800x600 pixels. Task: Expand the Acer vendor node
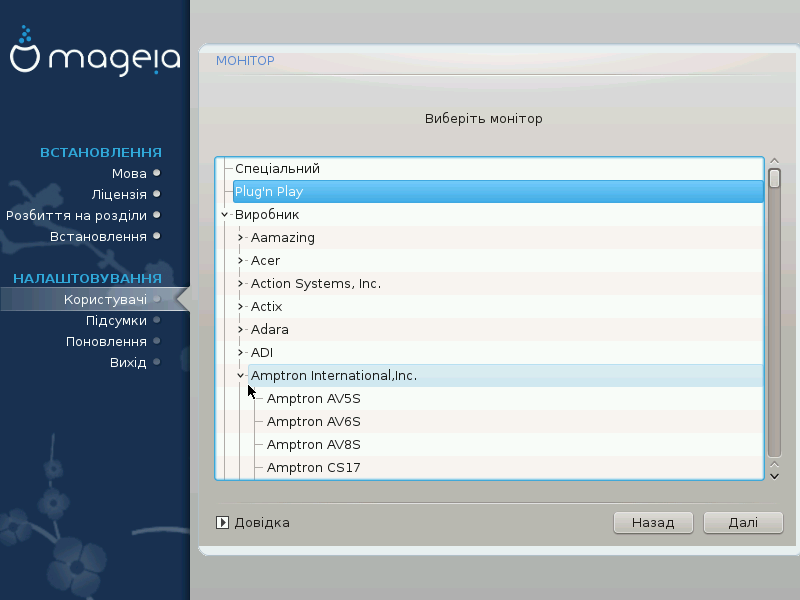pos(240,261)
